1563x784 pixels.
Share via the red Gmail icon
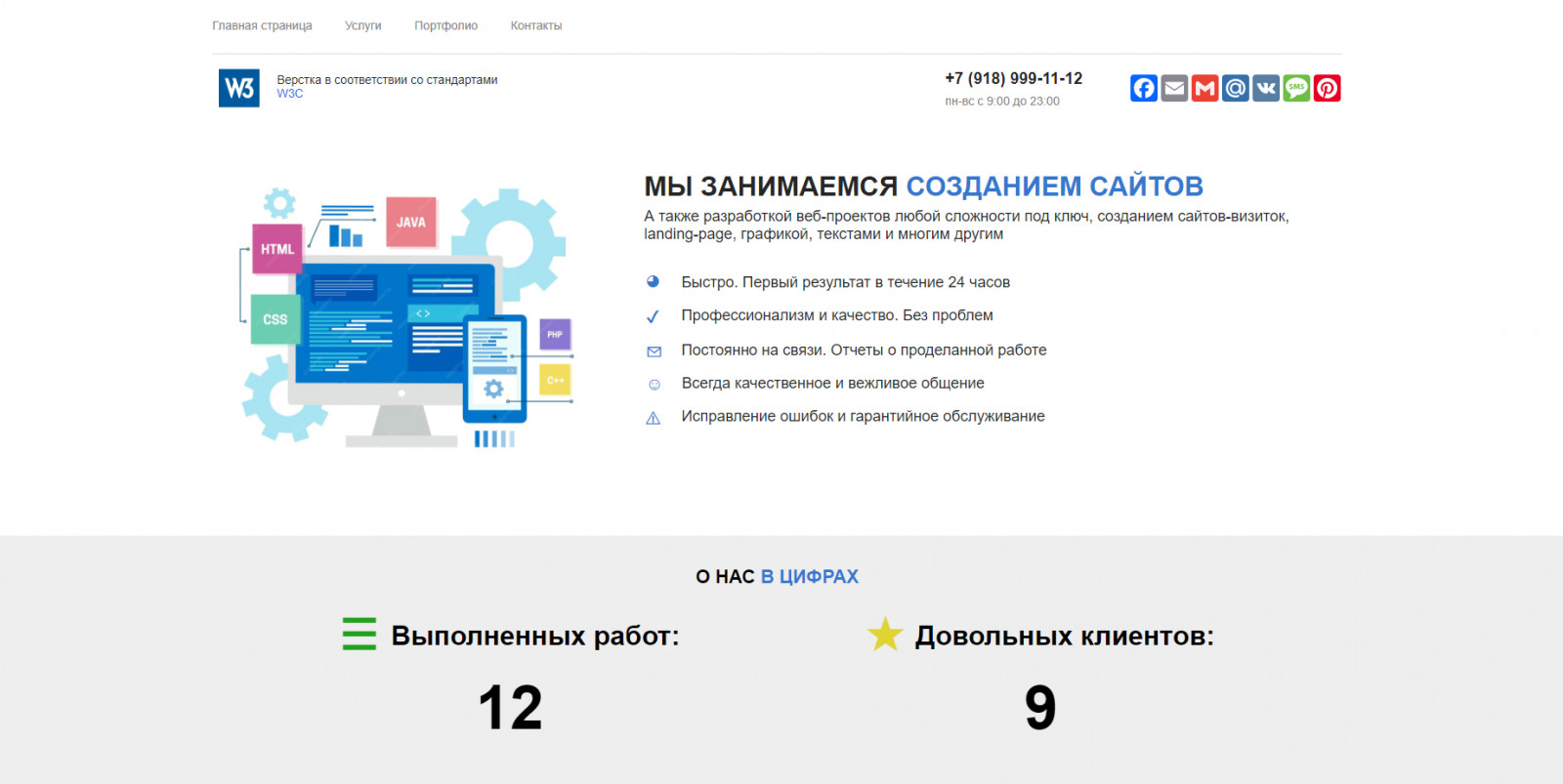1205,88
